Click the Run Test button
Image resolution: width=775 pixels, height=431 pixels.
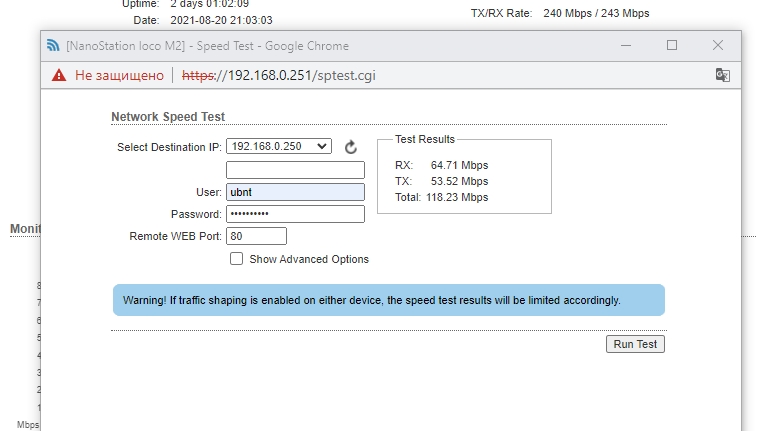(635, 344)
